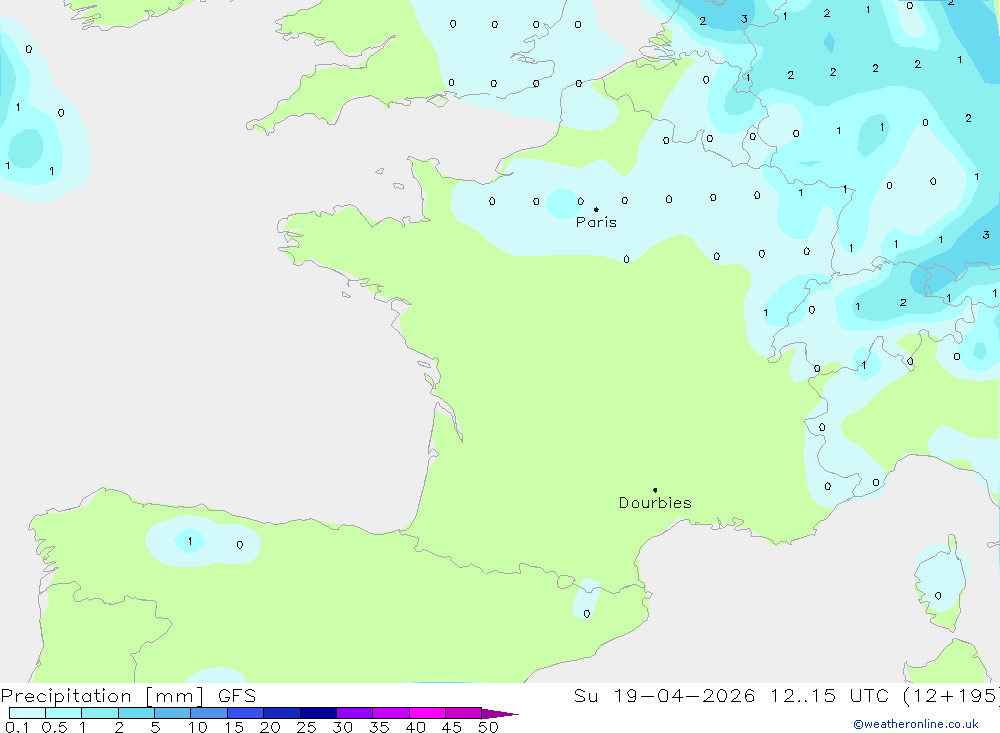Click the 0 value on Corsica
Image resolution: width=1000 pixels, height=733 pixels.
click(x=938, y=596)
